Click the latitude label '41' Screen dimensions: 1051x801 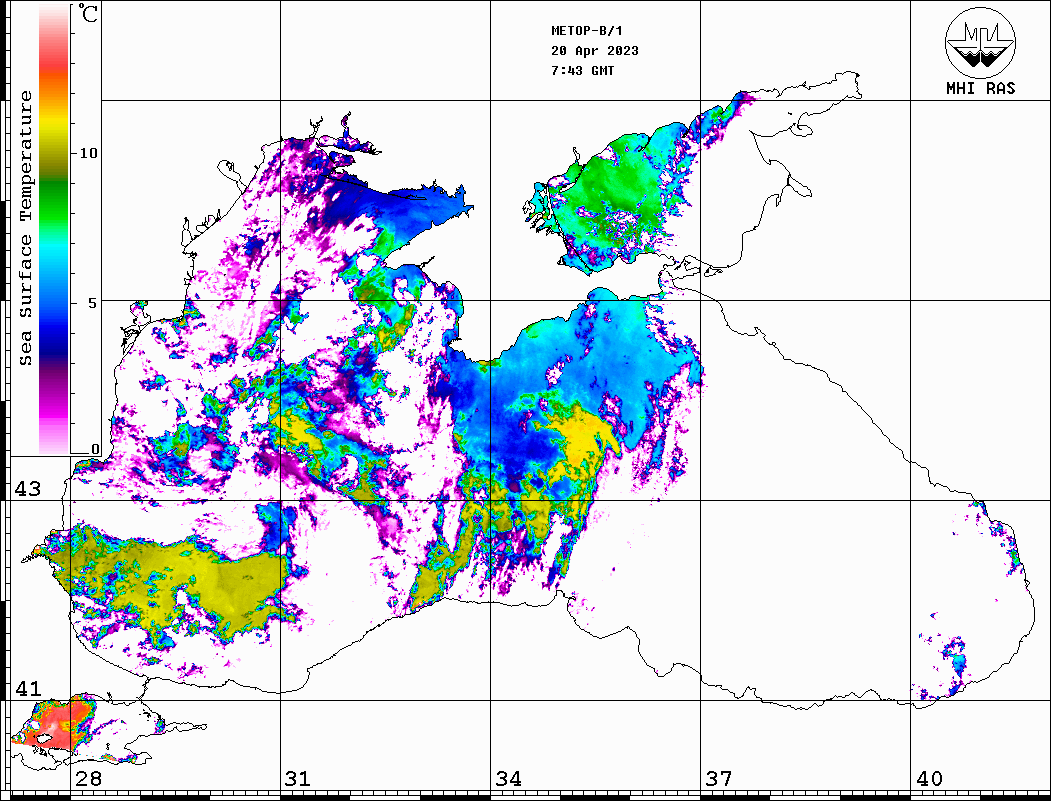28,688
